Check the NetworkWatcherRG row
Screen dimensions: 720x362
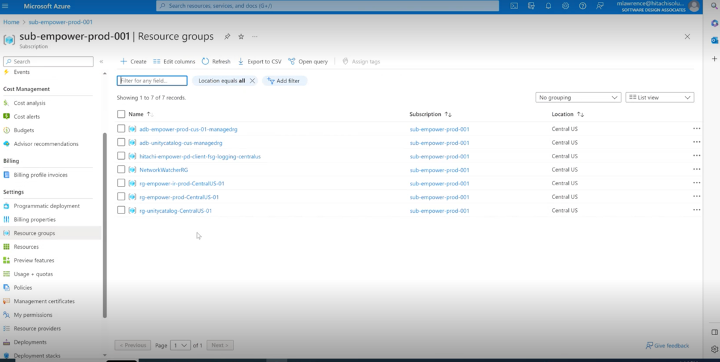coord(121,170)
